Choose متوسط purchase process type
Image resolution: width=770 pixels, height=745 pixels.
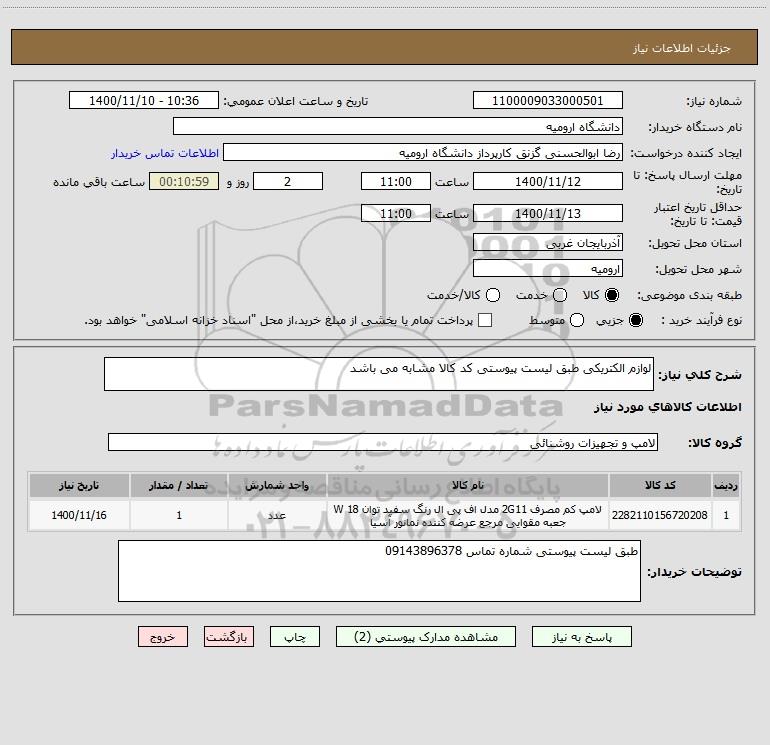pyautogui.click(x=577, y=320)
